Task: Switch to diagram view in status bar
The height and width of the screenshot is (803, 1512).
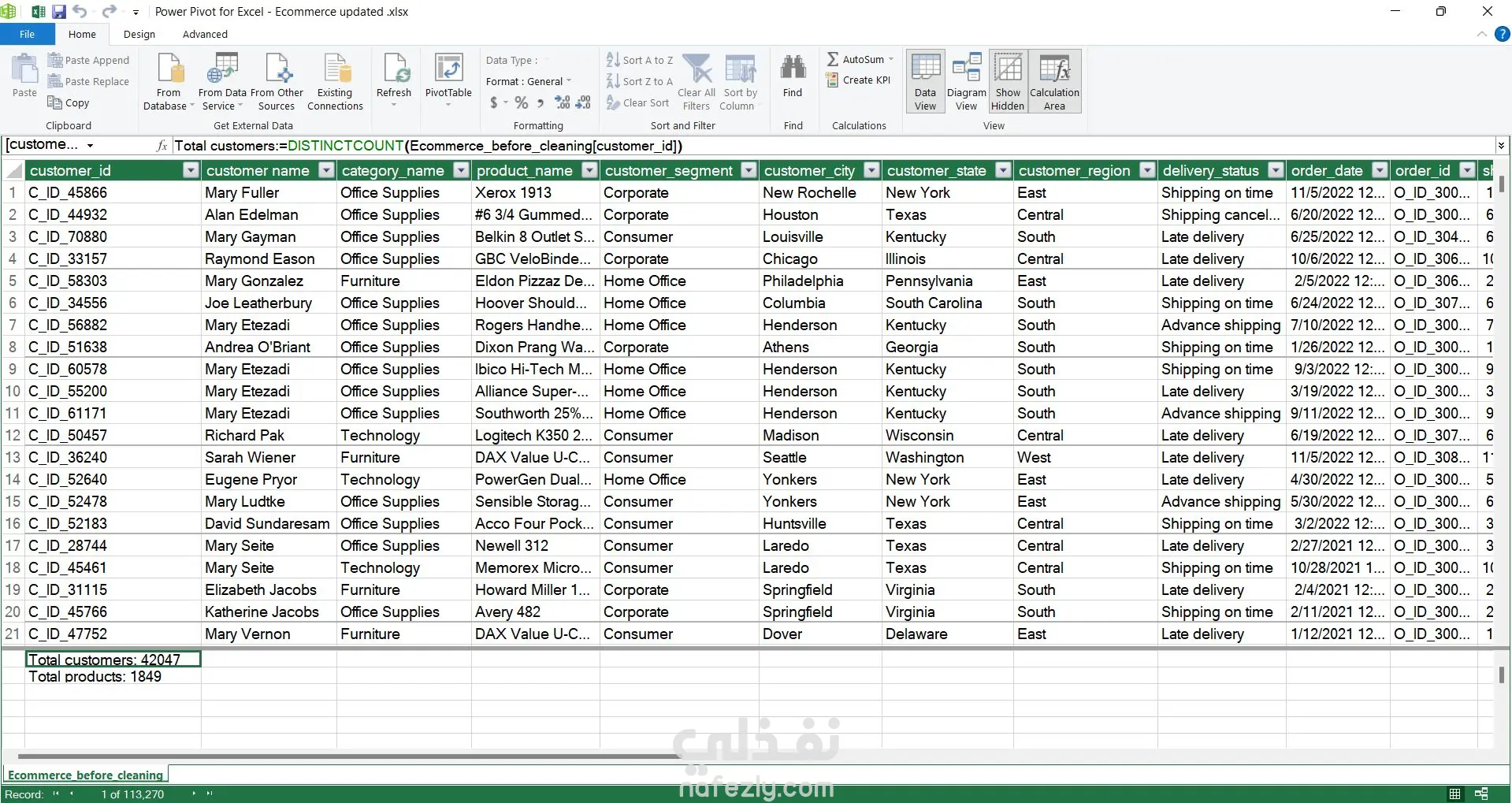Action: (x=1481, y=794)
